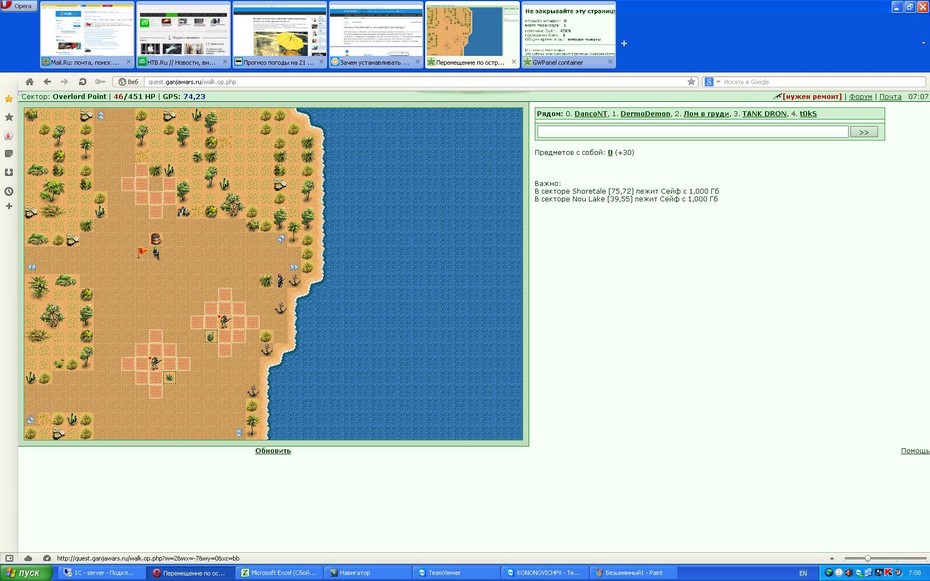930x581 pixels.
Task: Close the GWPanel container tab
Action: click(610, 62)
